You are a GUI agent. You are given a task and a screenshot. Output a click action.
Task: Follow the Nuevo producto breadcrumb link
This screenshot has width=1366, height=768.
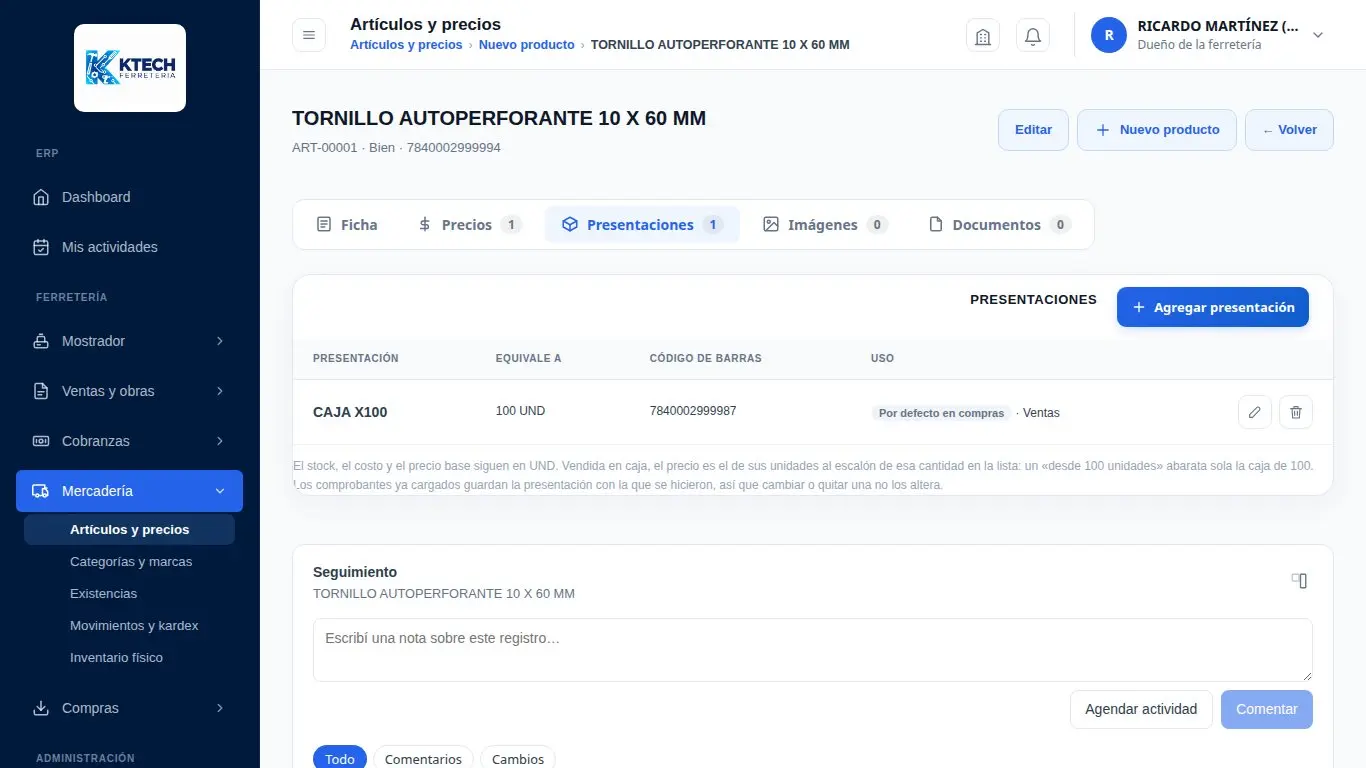527,45
